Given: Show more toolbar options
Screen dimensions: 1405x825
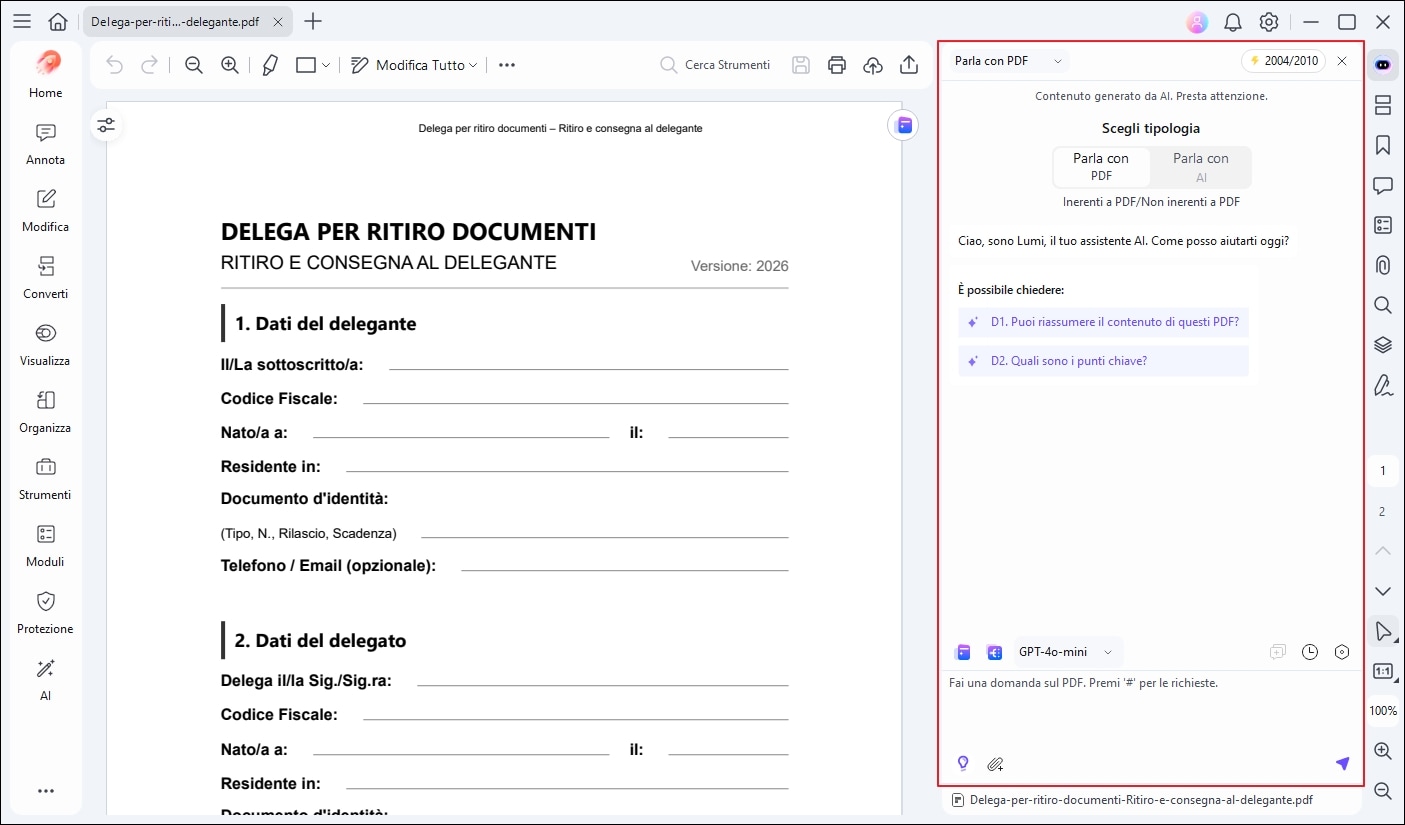Looking at the screenshot, I should 507,65.
